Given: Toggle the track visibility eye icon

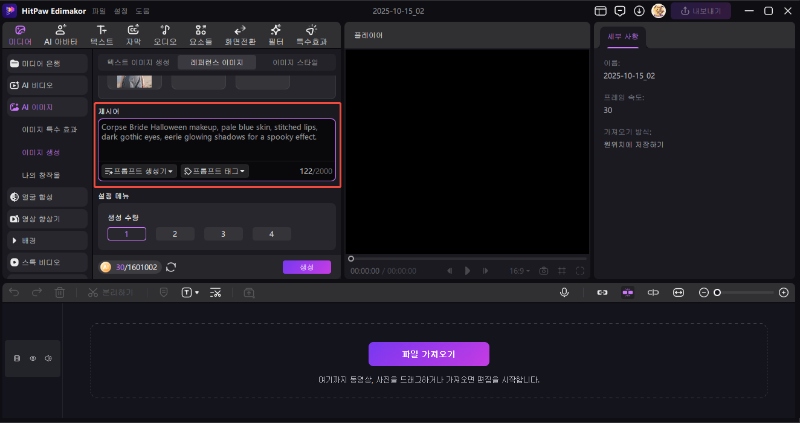Looking at the screenshot, I should coord(32,357).
